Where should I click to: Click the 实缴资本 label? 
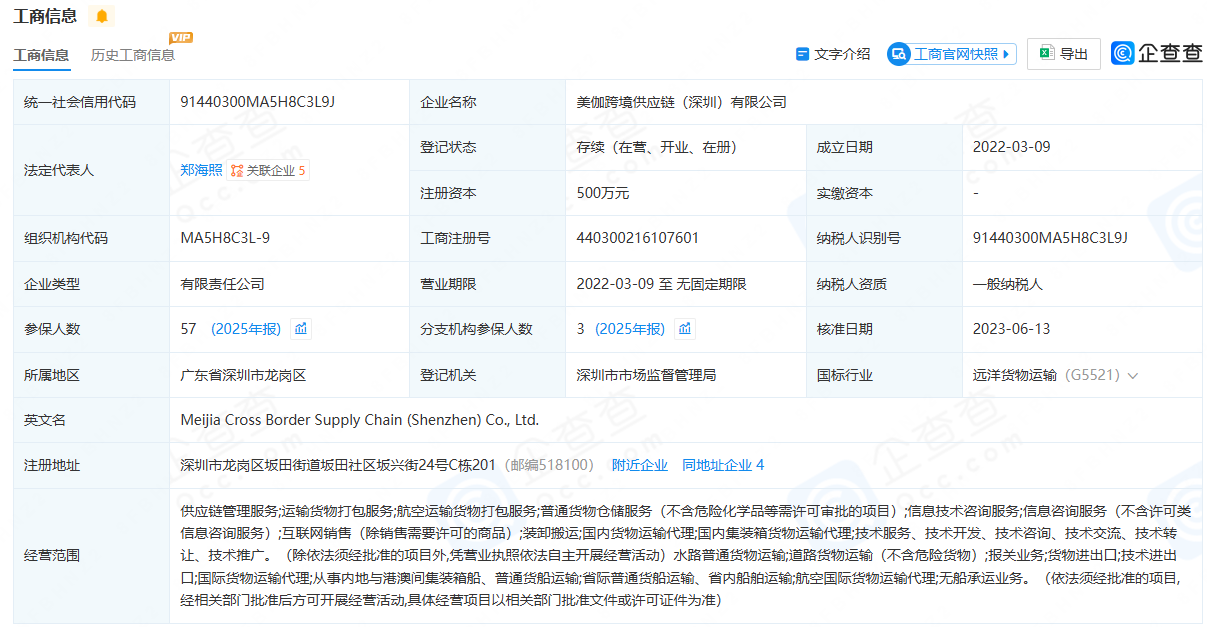(x=845, y=193)
